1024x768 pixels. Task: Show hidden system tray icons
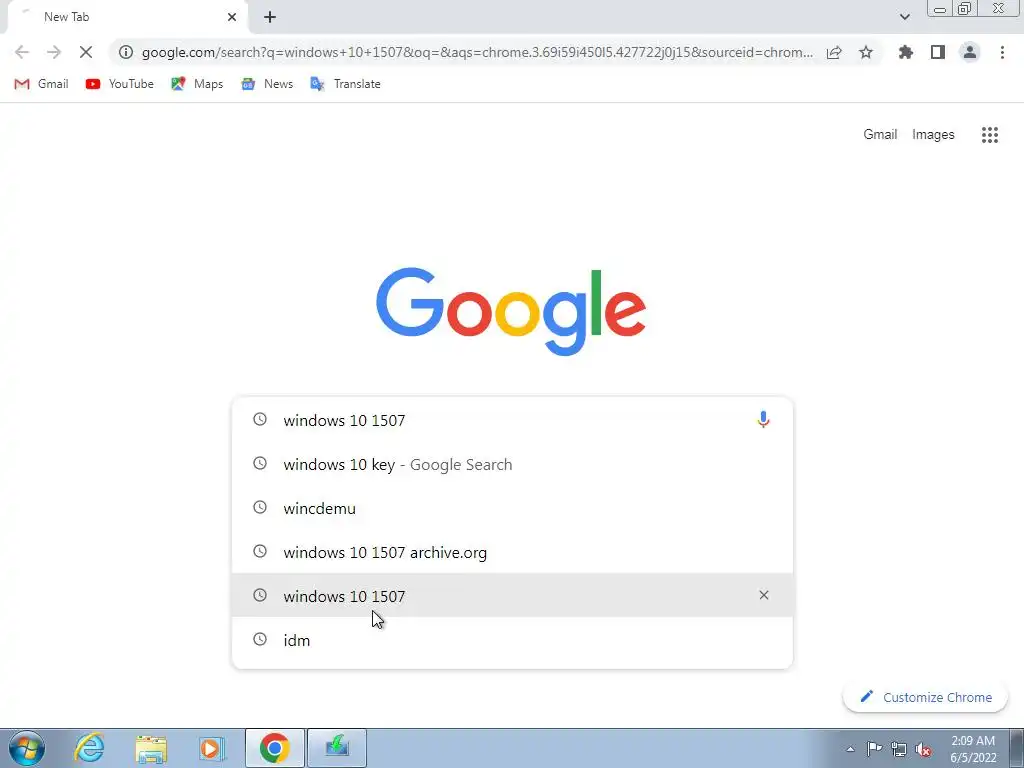(x=850, y=749)
